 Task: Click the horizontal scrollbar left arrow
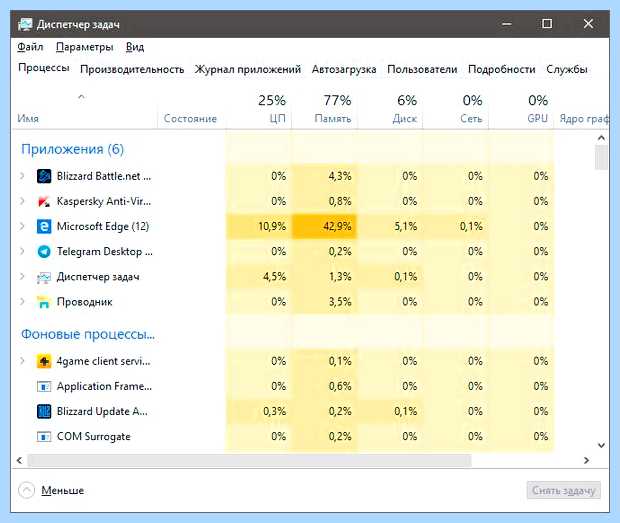[x=19, y=461]
